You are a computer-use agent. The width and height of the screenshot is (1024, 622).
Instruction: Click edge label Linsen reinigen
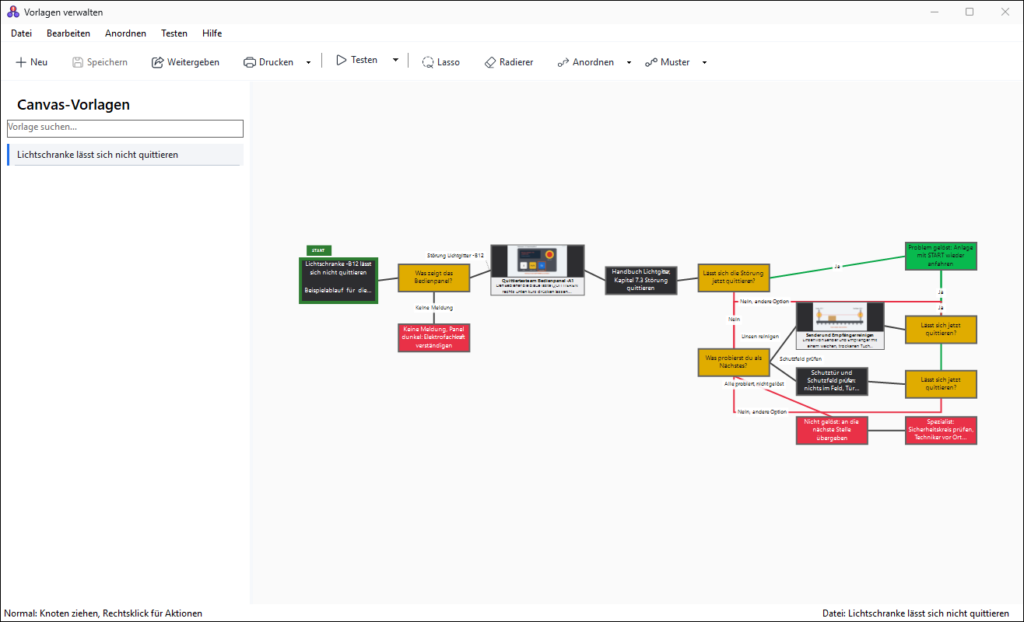760,336
